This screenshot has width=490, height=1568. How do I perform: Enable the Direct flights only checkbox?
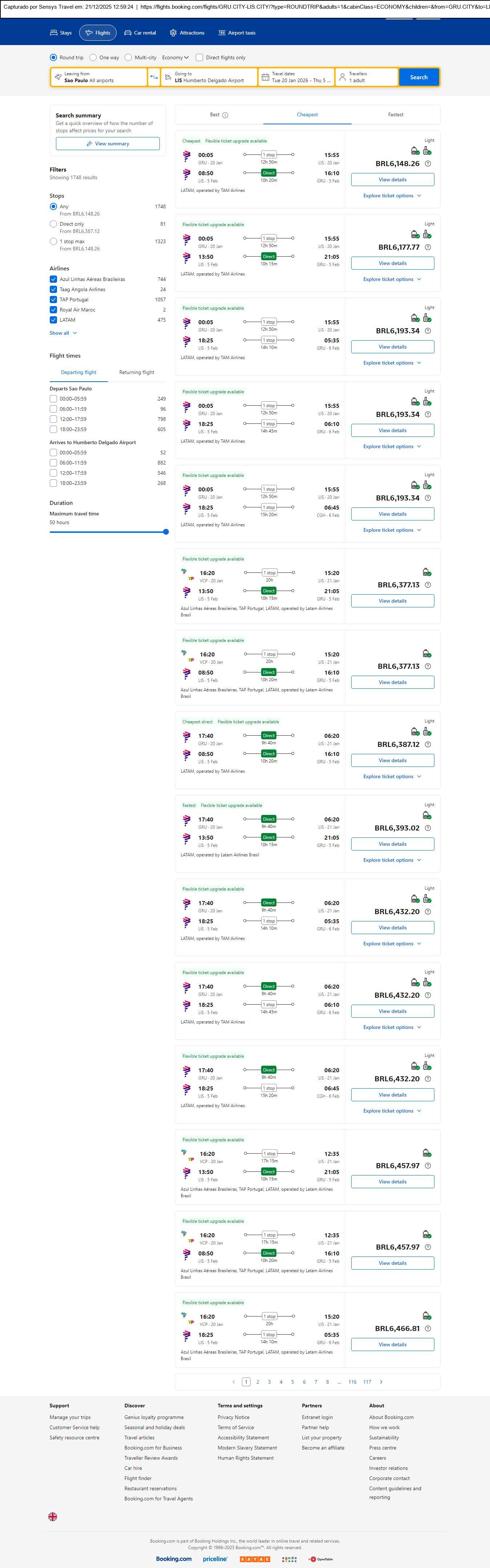[x=199, y=58]
